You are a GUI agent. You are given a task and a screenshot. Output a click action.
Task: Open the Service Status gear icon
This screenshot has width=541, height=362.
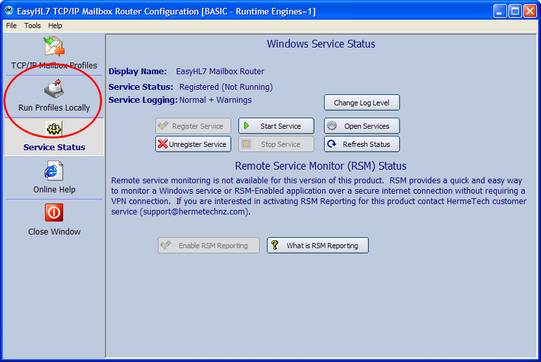click(54, 129)
